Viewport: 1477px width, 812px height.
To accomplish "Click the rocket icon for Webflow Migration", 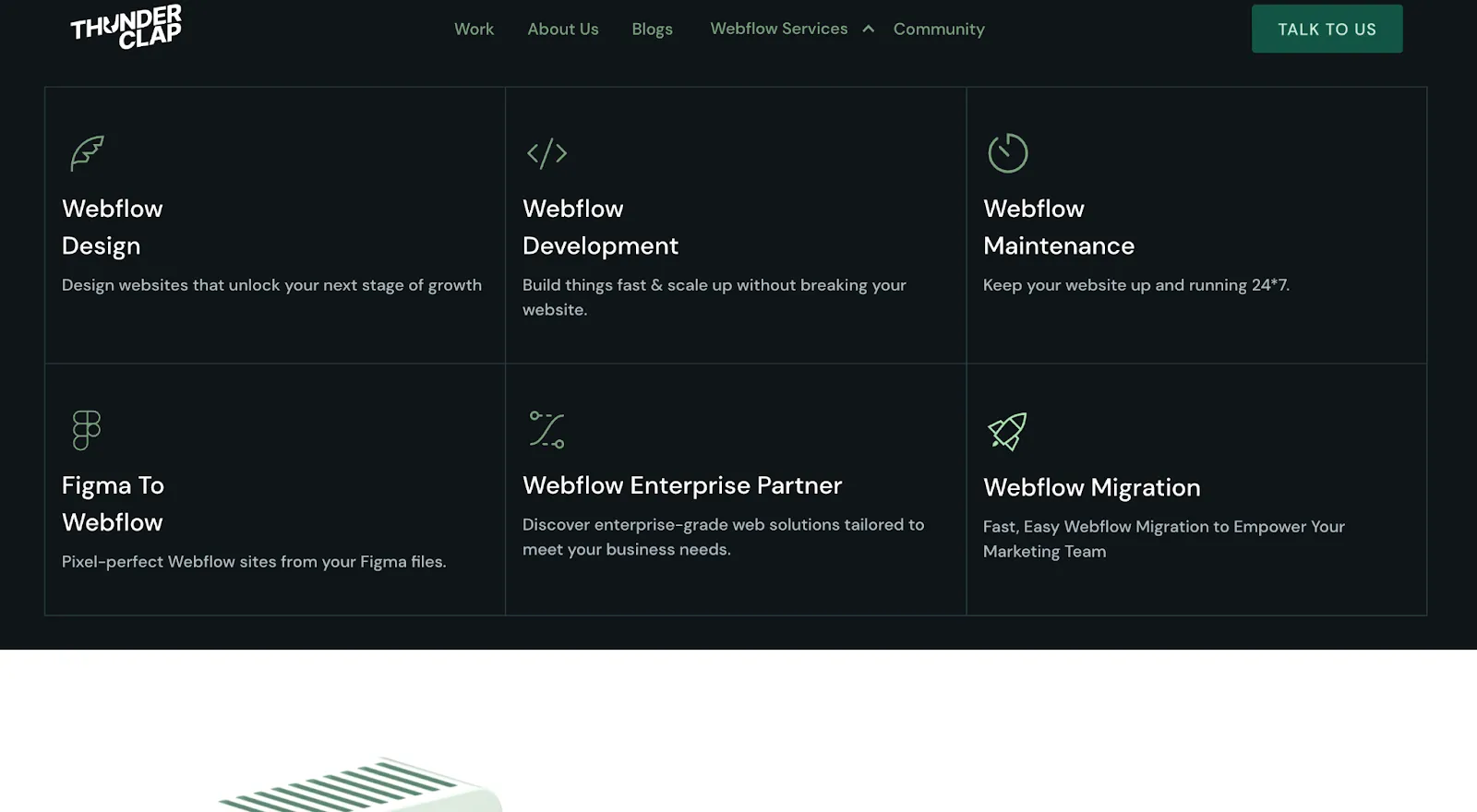I will pos(1007,431).
